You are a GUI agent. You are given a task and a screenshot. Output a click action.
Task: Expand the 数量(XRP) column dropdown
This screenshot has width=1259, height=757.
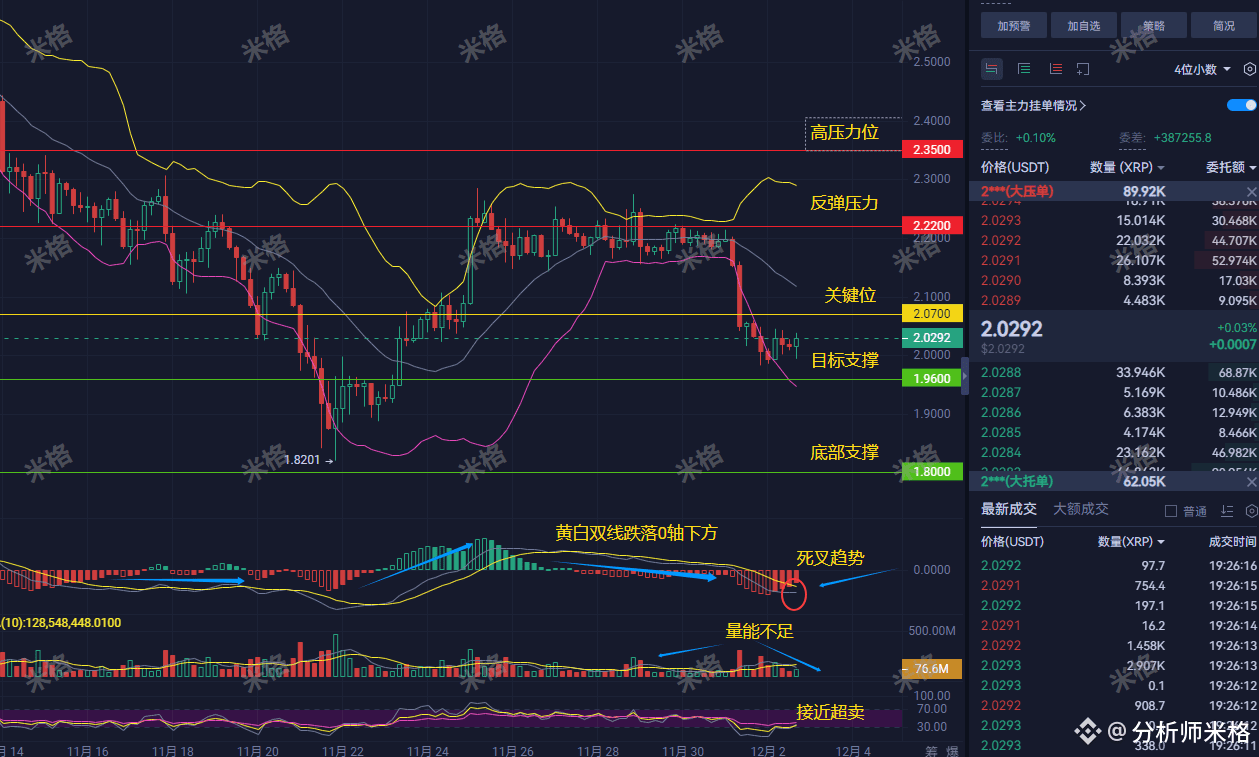coord(1161,167)
